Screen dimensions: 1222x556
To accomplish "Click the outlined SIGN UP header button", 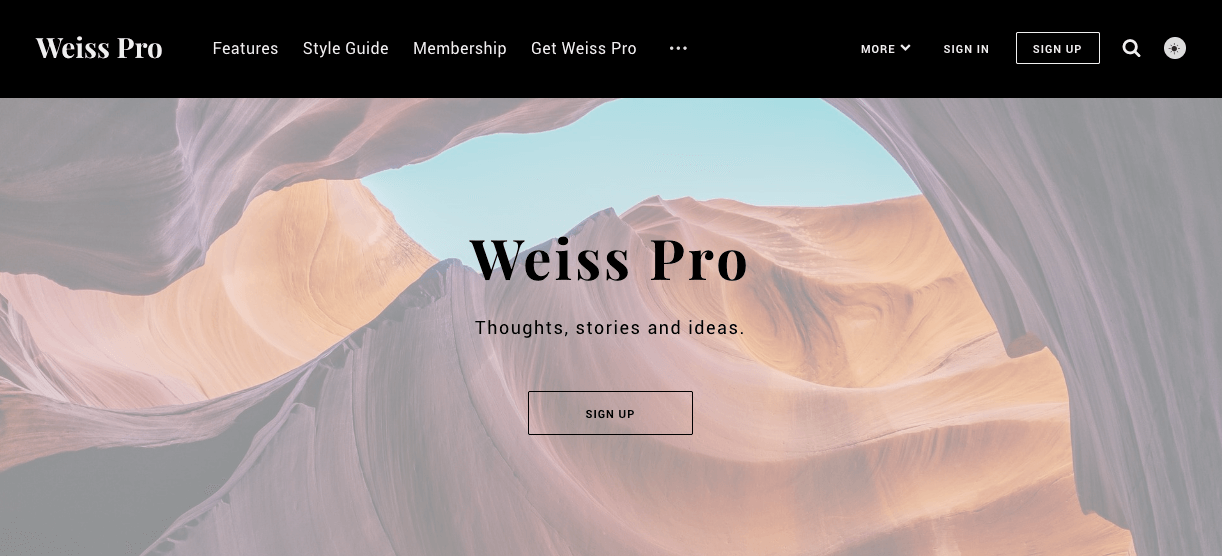I will 1058,48.
